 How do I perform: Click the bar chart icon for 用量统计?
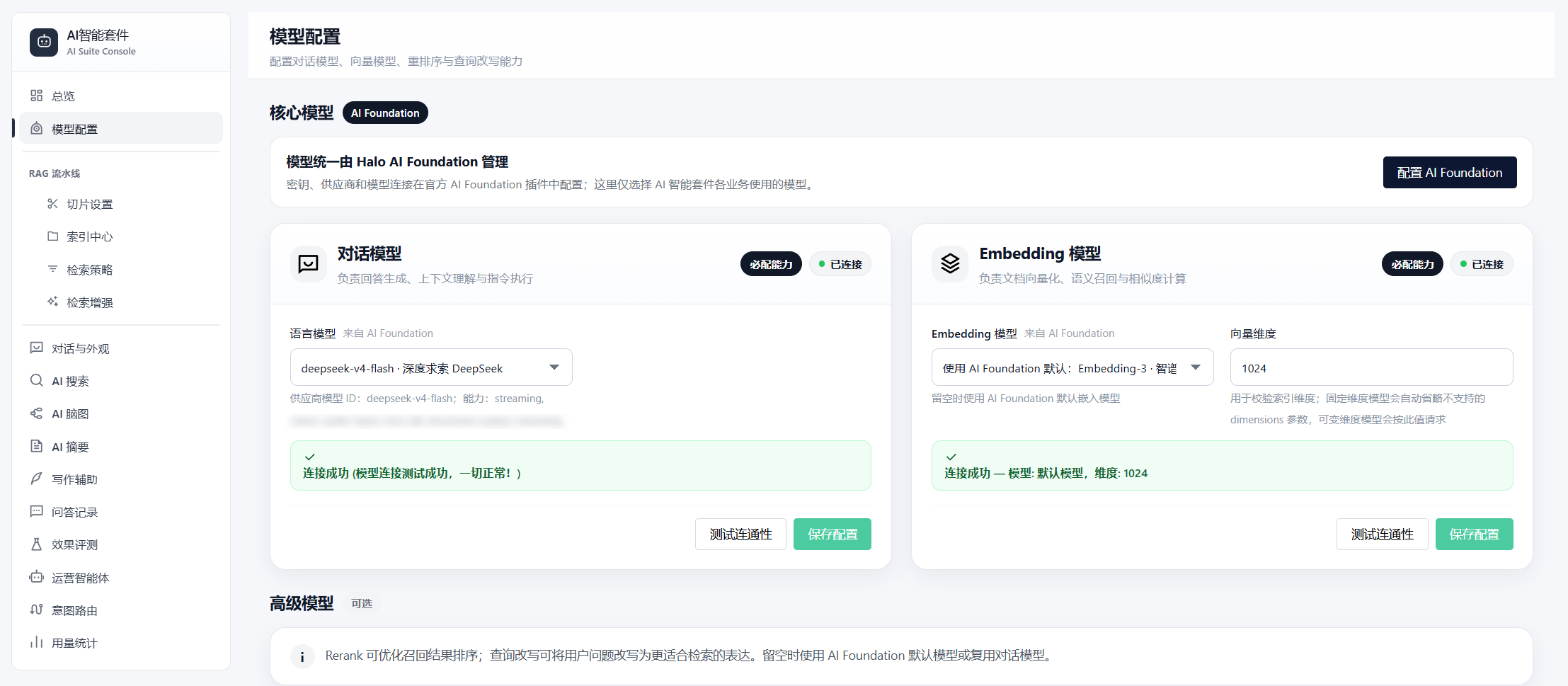(36, 642)
